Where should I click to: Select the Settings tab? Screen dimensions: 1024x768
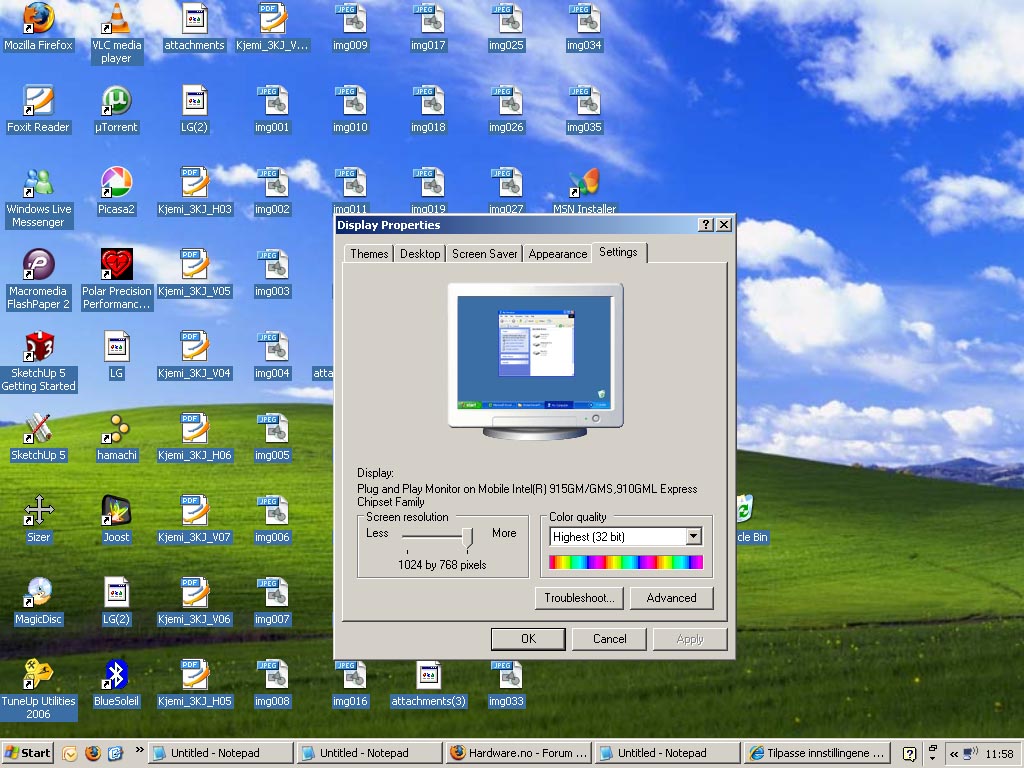pos(618,252)
